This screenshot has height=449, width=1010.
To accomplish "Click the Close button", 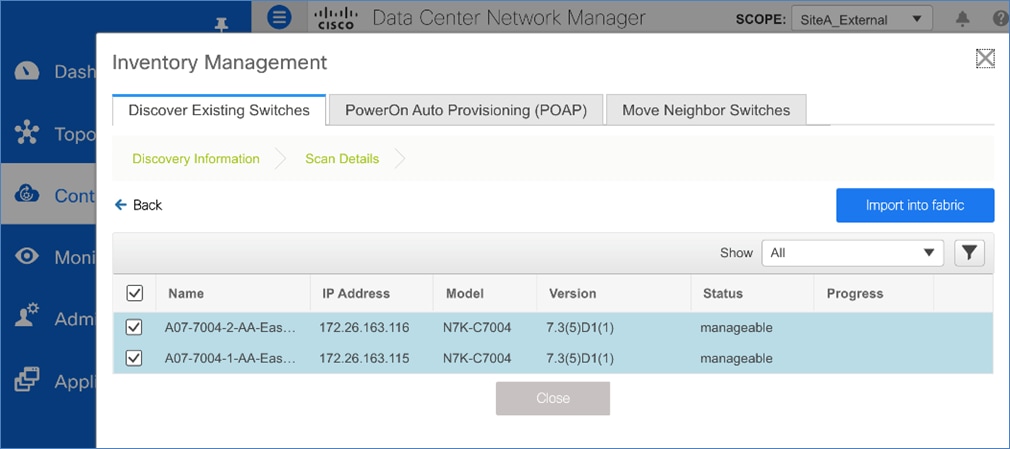I will [x=553, y=398].
